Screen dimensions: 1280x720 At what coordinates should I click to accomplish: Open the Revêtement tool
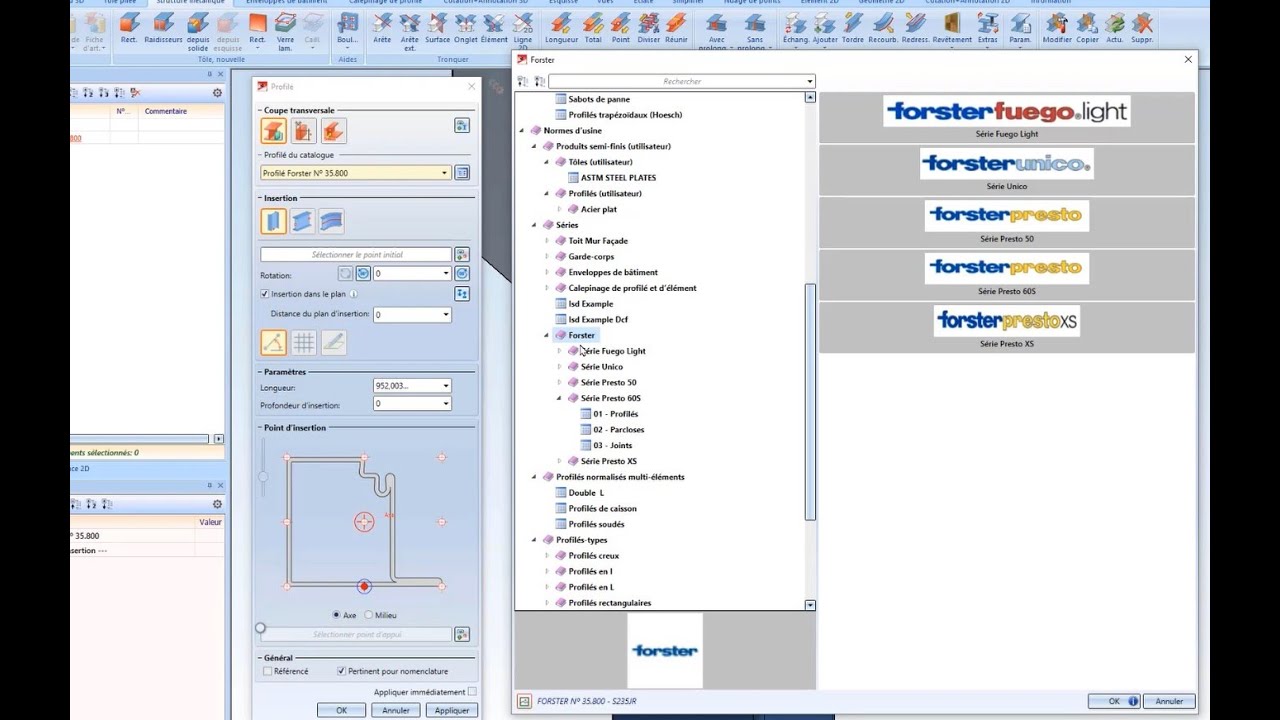point(952,28)
